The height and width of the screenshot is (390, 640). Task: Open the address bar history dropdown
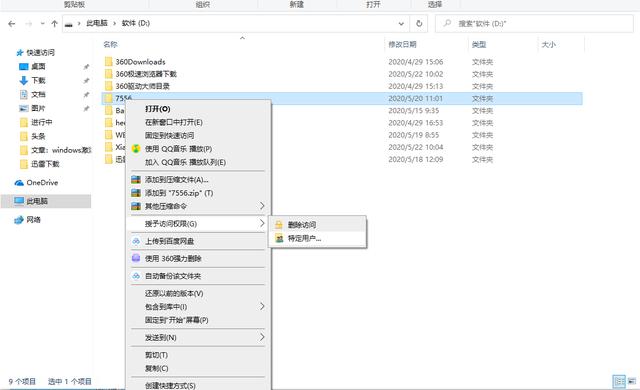coord(401,24)
